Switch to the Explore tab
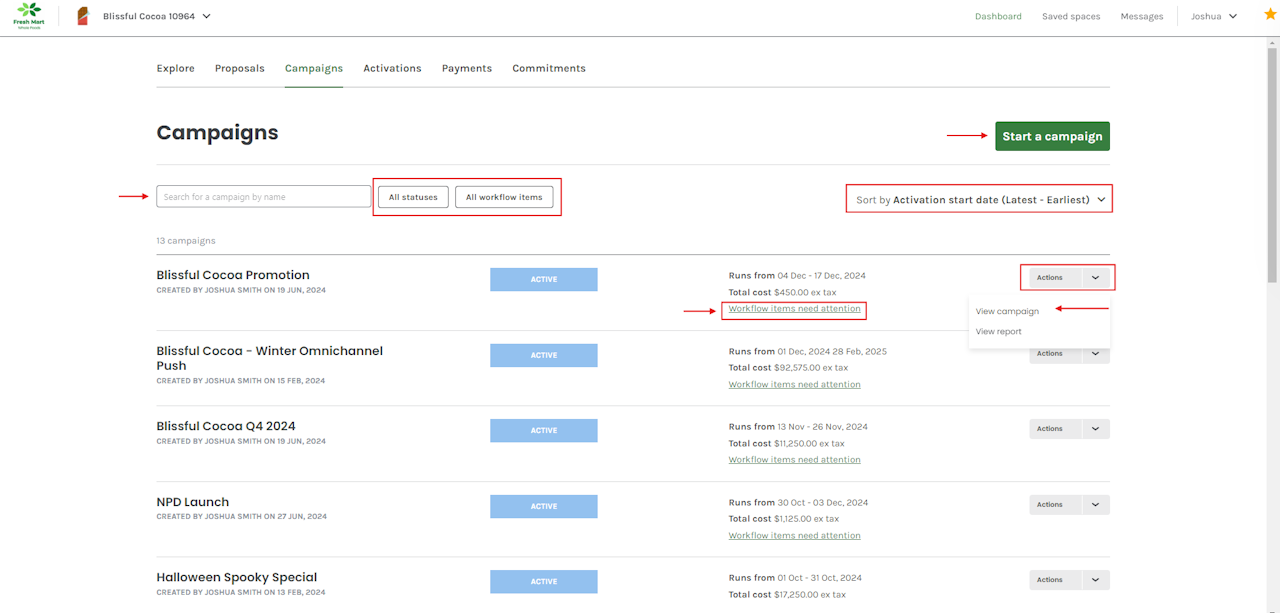 pyautogui.click(x=175, y=68)
